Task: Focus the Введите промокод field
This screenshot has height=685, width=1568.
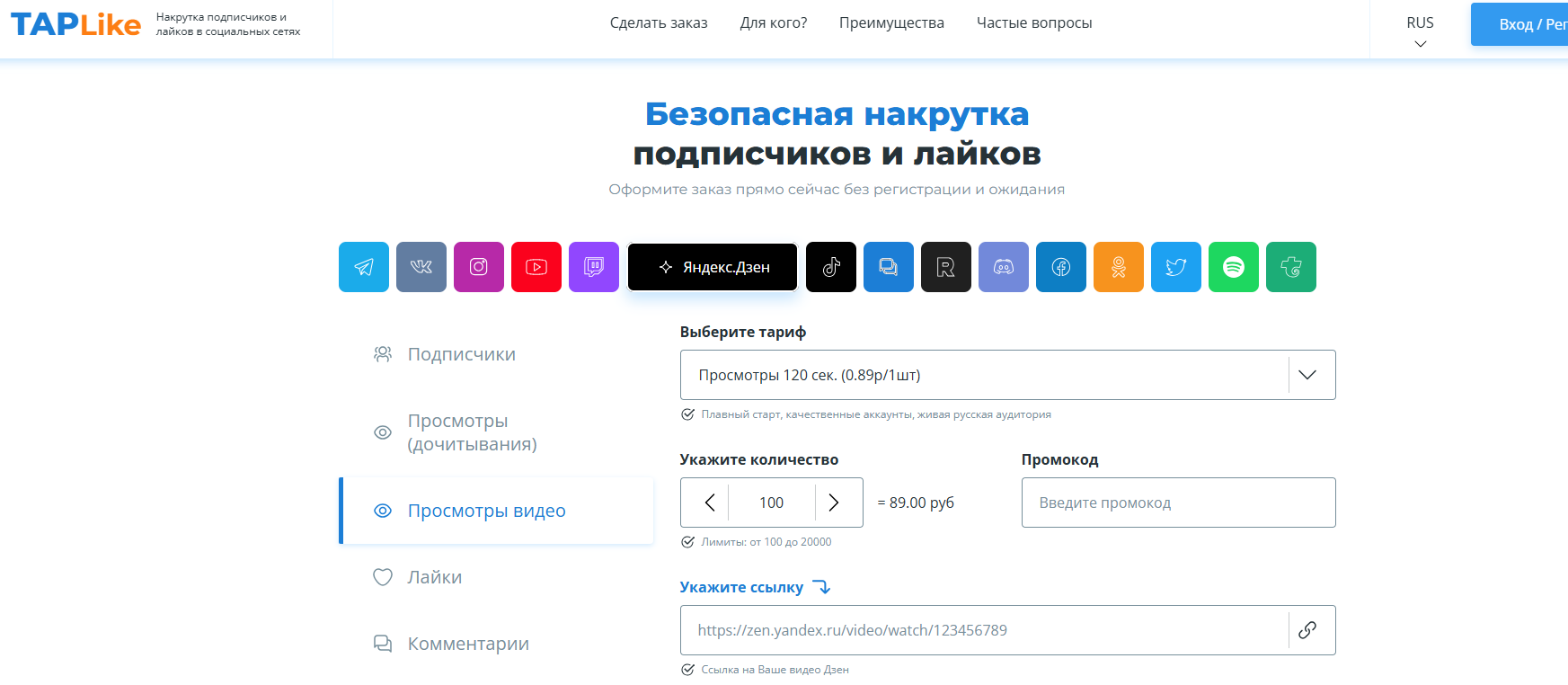Action: 1178,503
